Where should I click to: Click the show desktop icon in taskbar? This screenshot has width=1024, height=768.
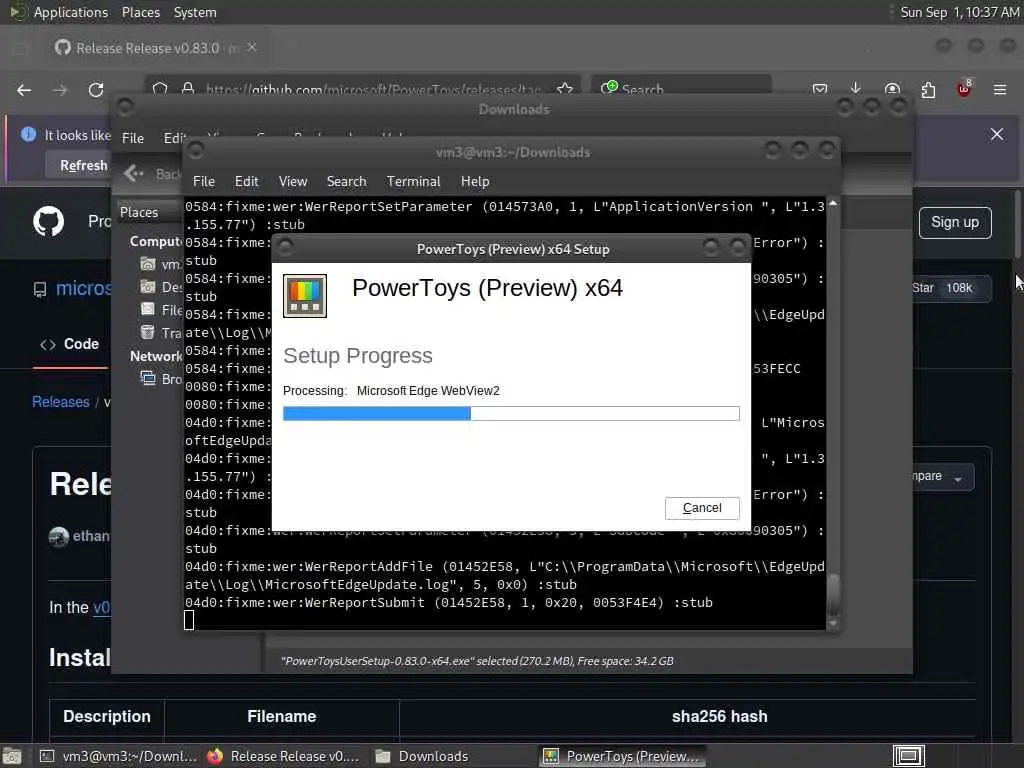click(12, 756)
